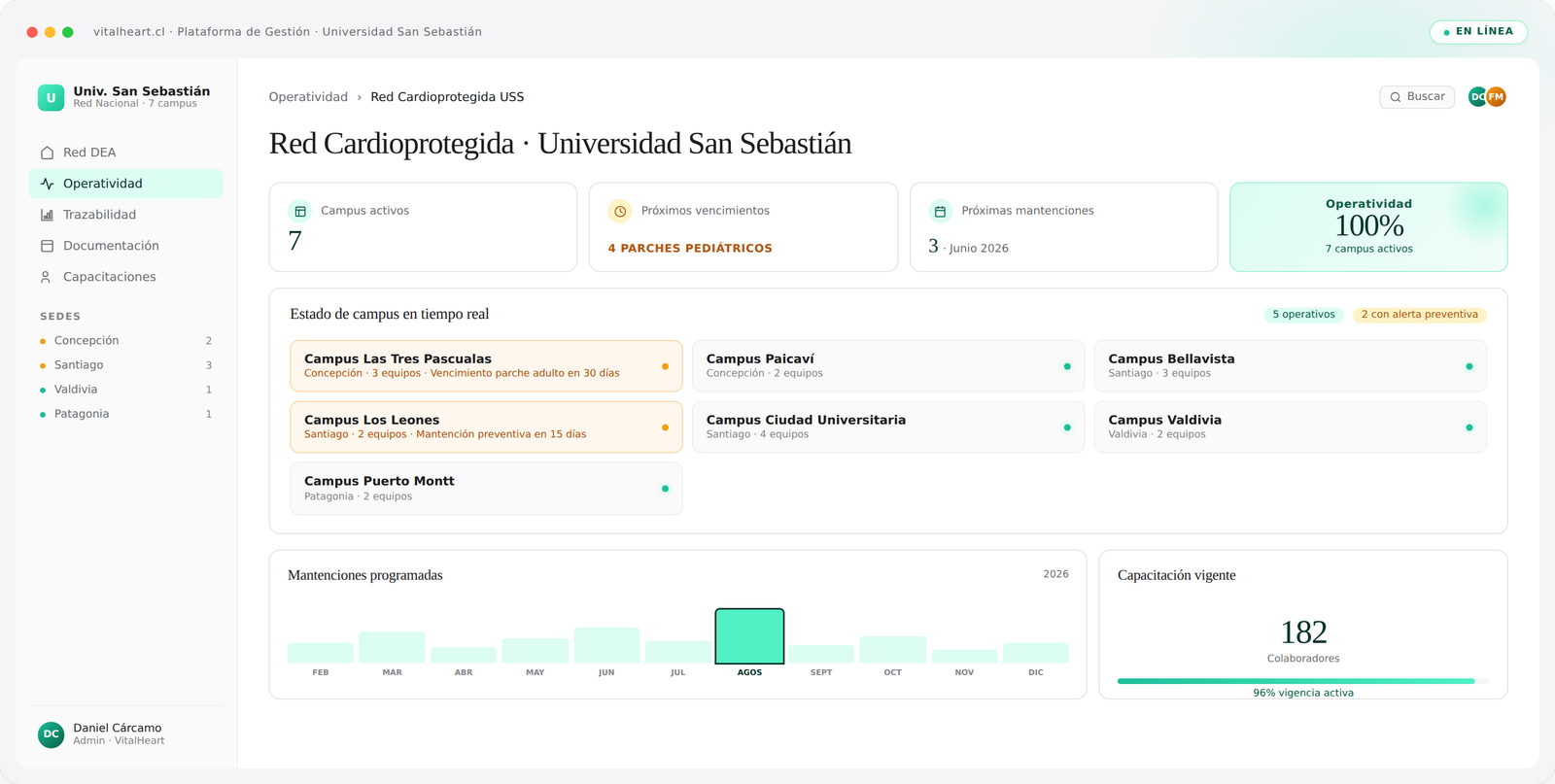Click 2 con alerta preventiva badge

tap(1419, 315)
